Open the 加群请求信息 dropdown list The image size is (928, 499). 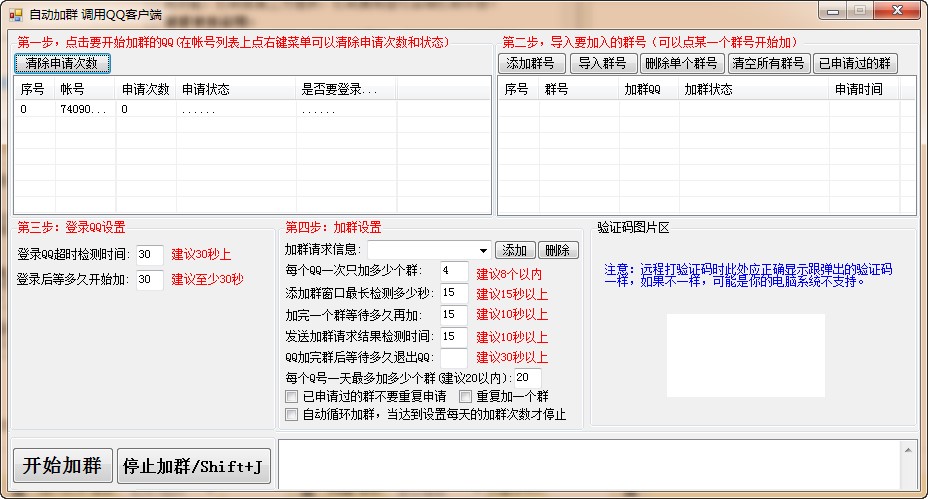(484, 250)
